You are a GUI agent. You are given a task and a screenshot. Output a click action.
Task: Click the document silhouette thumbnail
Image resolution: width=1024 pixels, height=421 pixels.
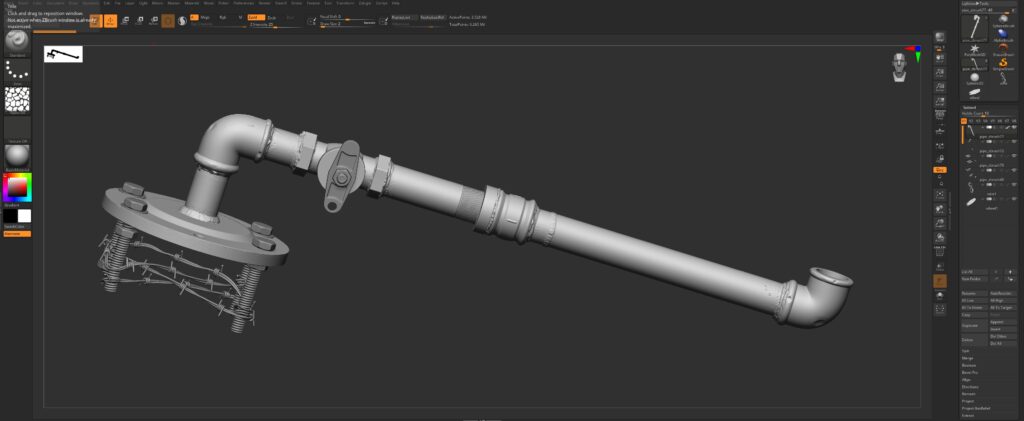(63, 54)
